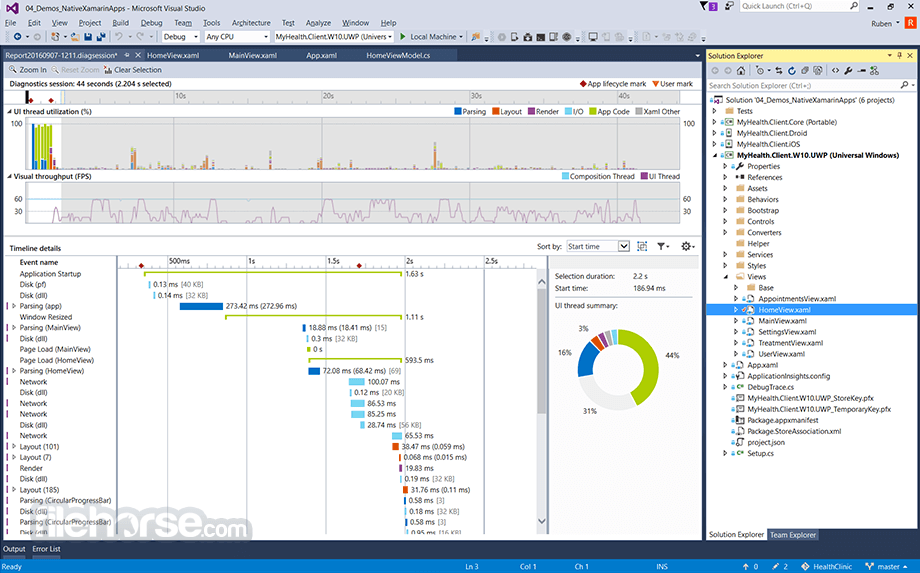Click Sync with Active Document icon
This screenshot has width=920, height=573.
click(x=779, y=70)
